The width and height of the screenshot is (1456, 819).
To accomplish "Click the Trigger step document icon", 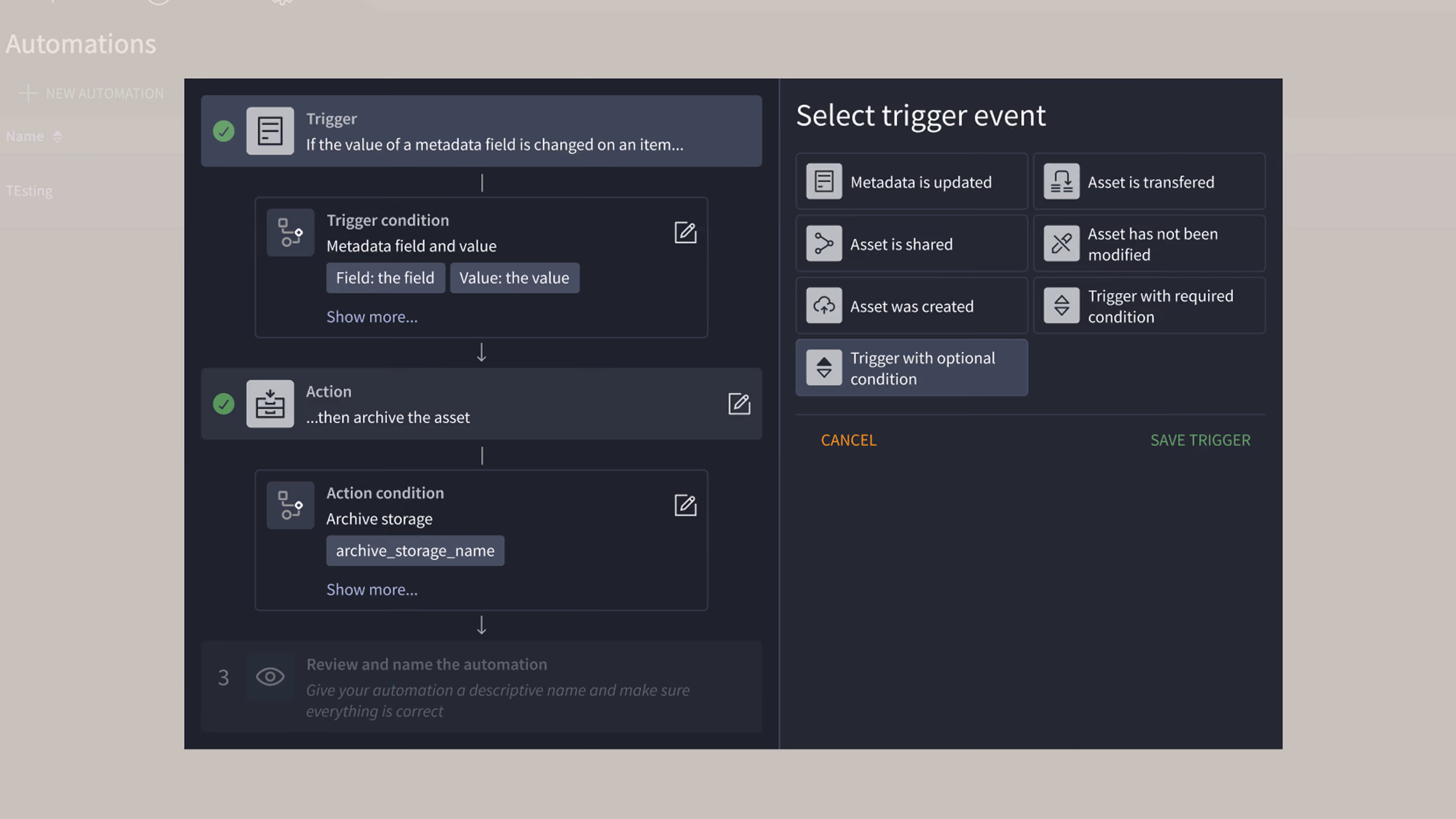I will 269,130.
